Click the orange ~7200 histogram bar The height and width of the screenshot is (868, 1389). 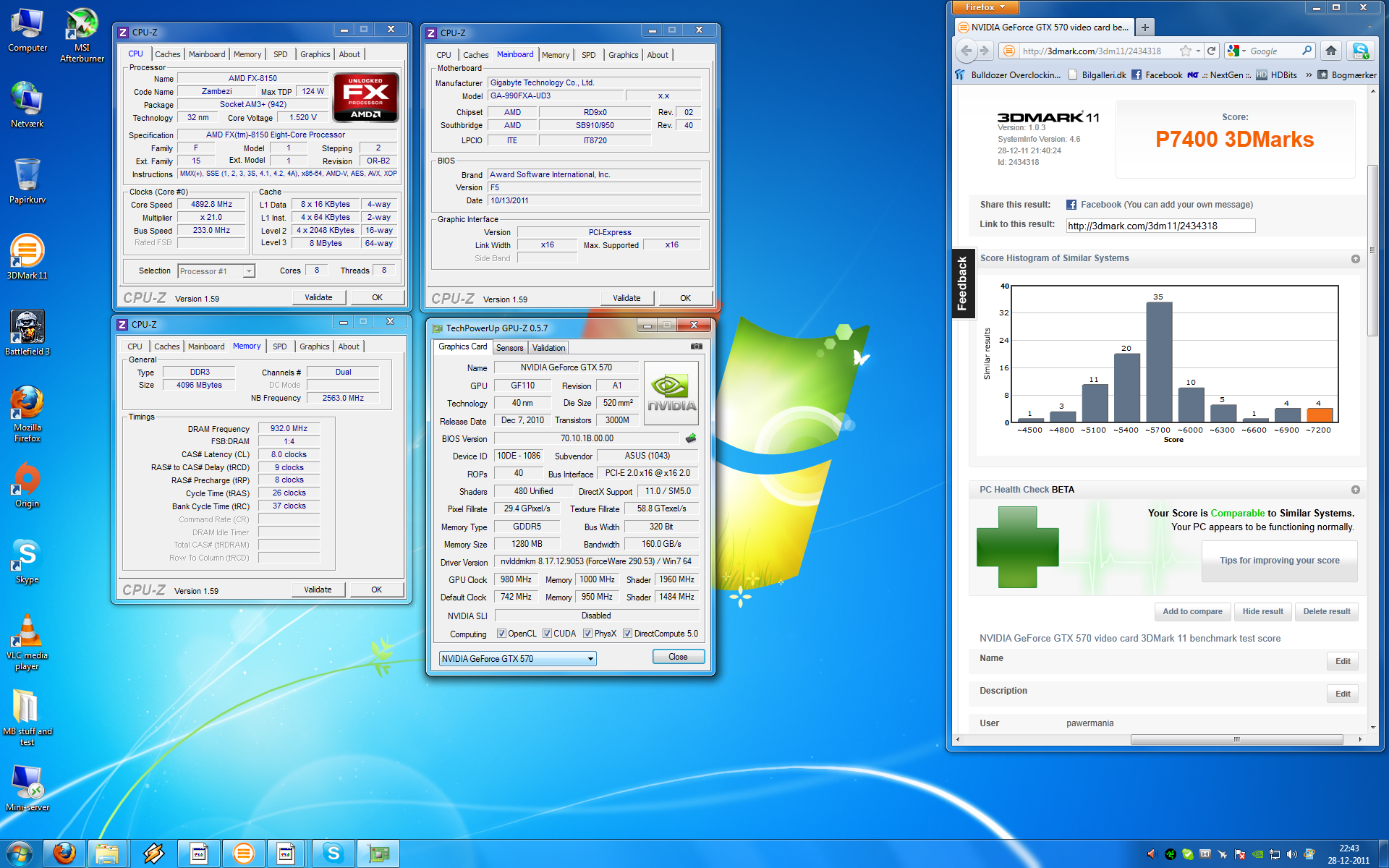coord(1319,414)
